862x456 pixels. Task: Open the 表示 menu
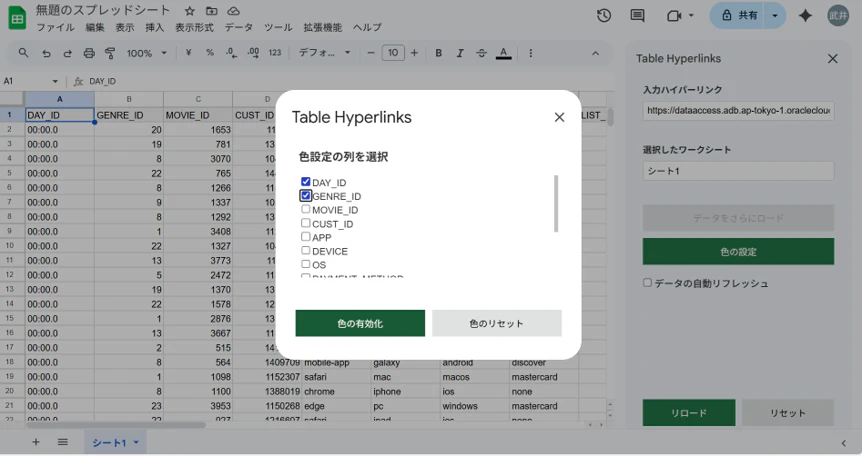coord(125,27)
